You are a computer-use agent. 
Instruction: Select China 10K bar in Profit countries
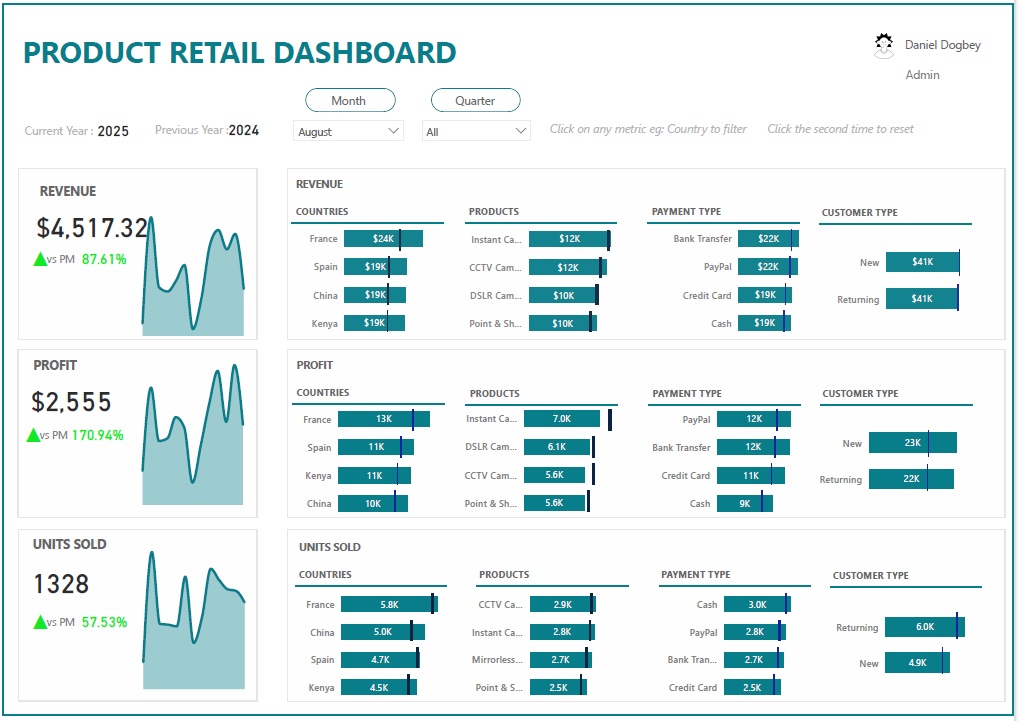pyautogui.click(x=373, y=504)
